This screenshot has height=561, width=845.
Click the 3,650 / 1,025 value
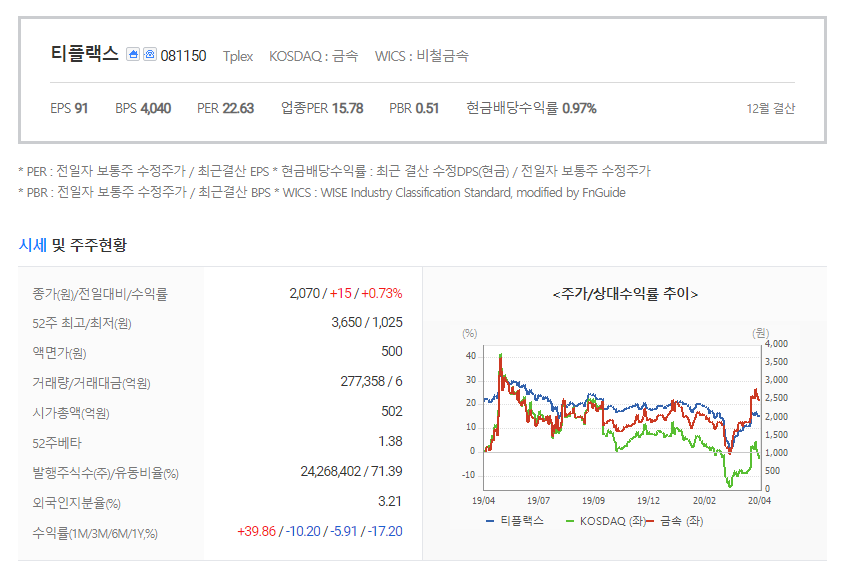[x=366, y=322]
